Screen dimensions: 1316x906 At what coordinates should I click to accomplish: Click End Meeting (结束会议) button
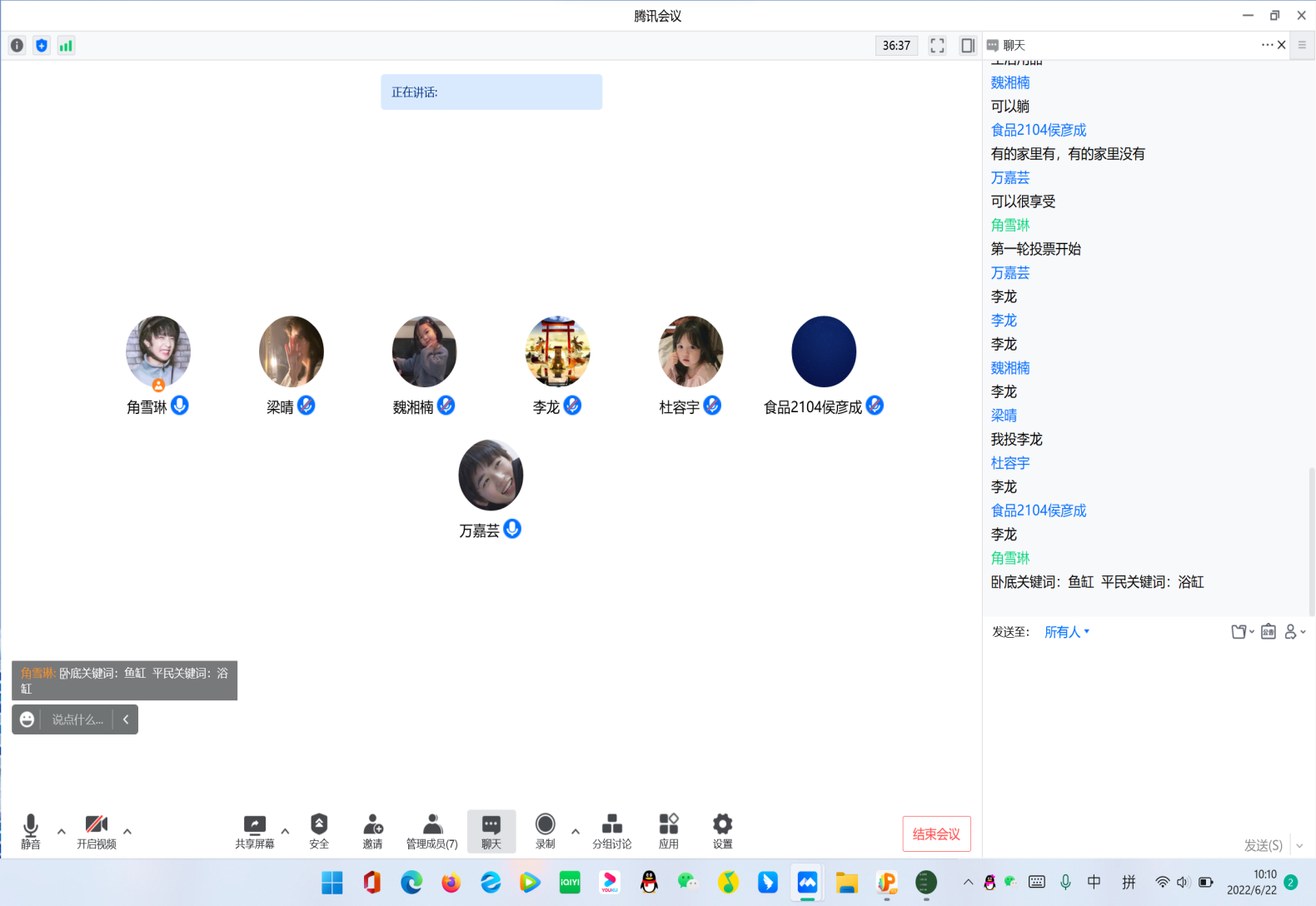click(x=936, y=834)
